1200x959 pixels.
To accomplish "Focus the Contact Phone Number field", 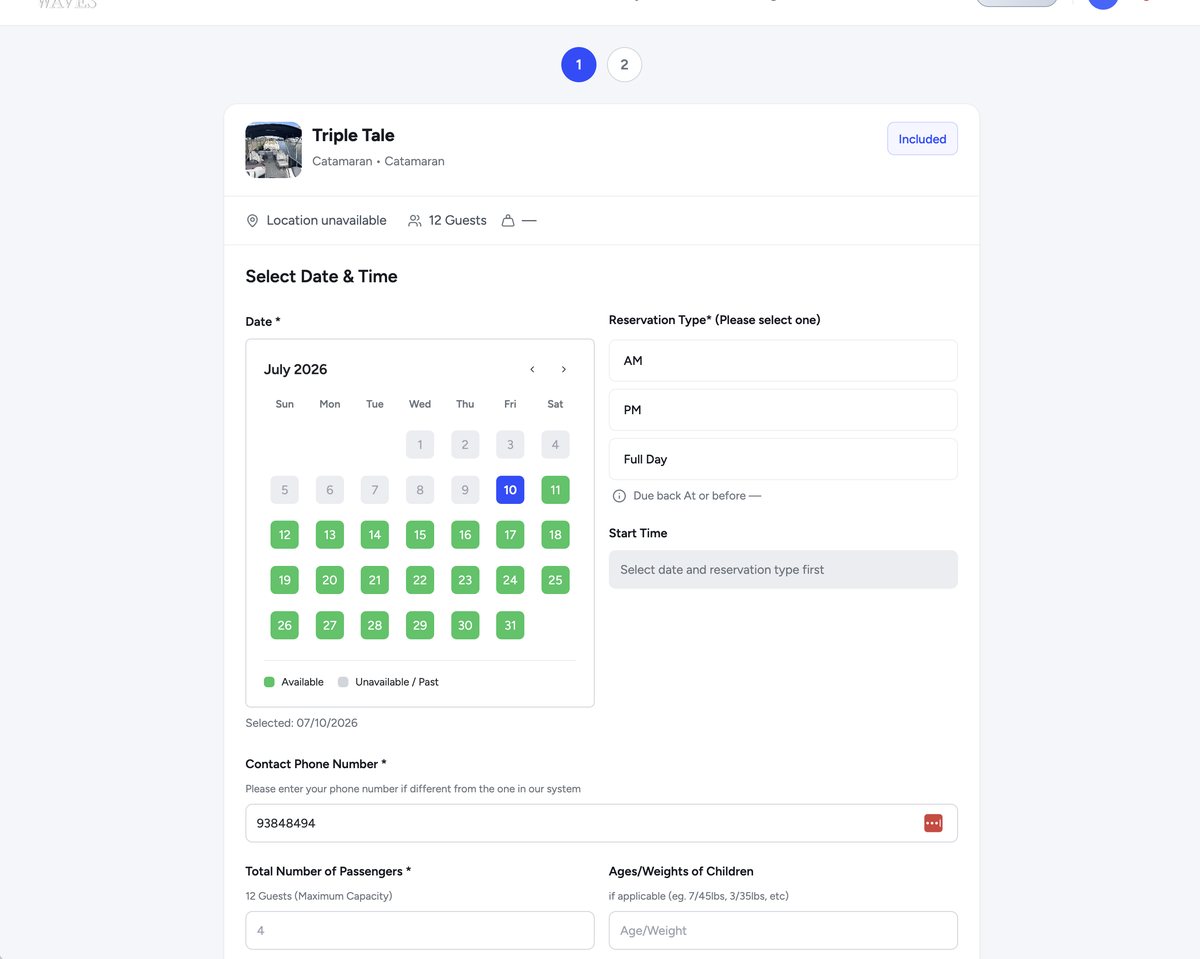I will click(x=601, y=823).
